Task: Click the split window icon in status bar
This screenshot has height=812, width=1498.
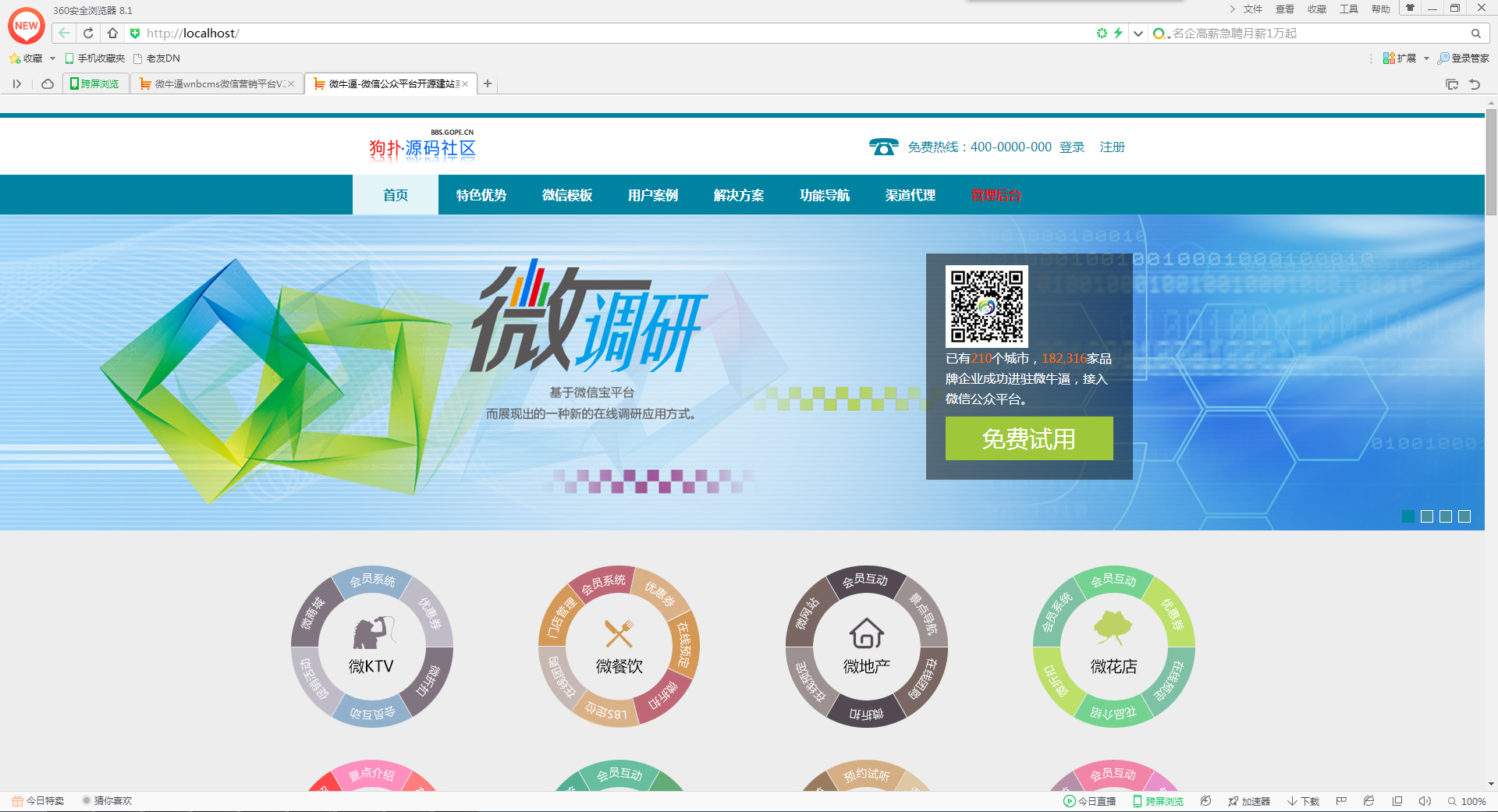Action: (x=1397, y=801)
